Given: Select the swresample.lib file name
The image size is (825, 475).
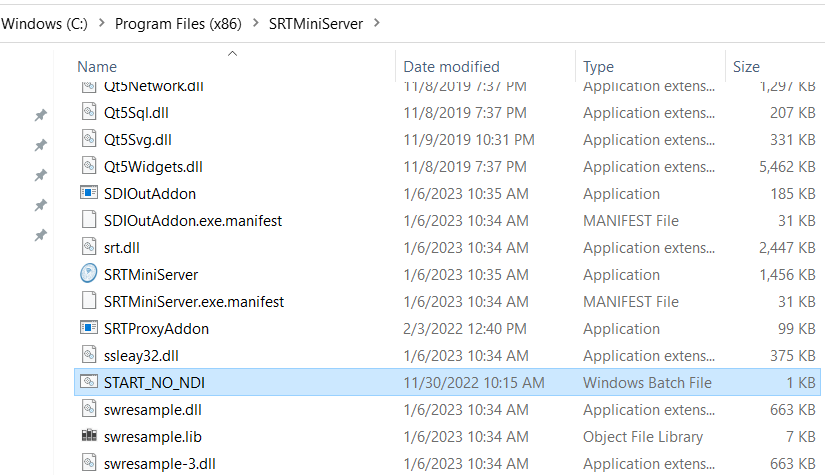Looking at the screenshot, I should coord(153,437).
